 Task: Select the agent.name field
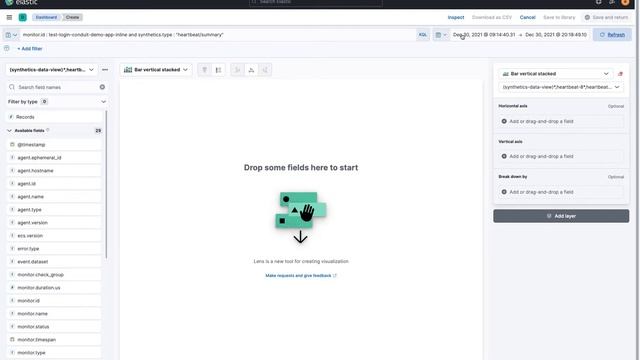54,197
